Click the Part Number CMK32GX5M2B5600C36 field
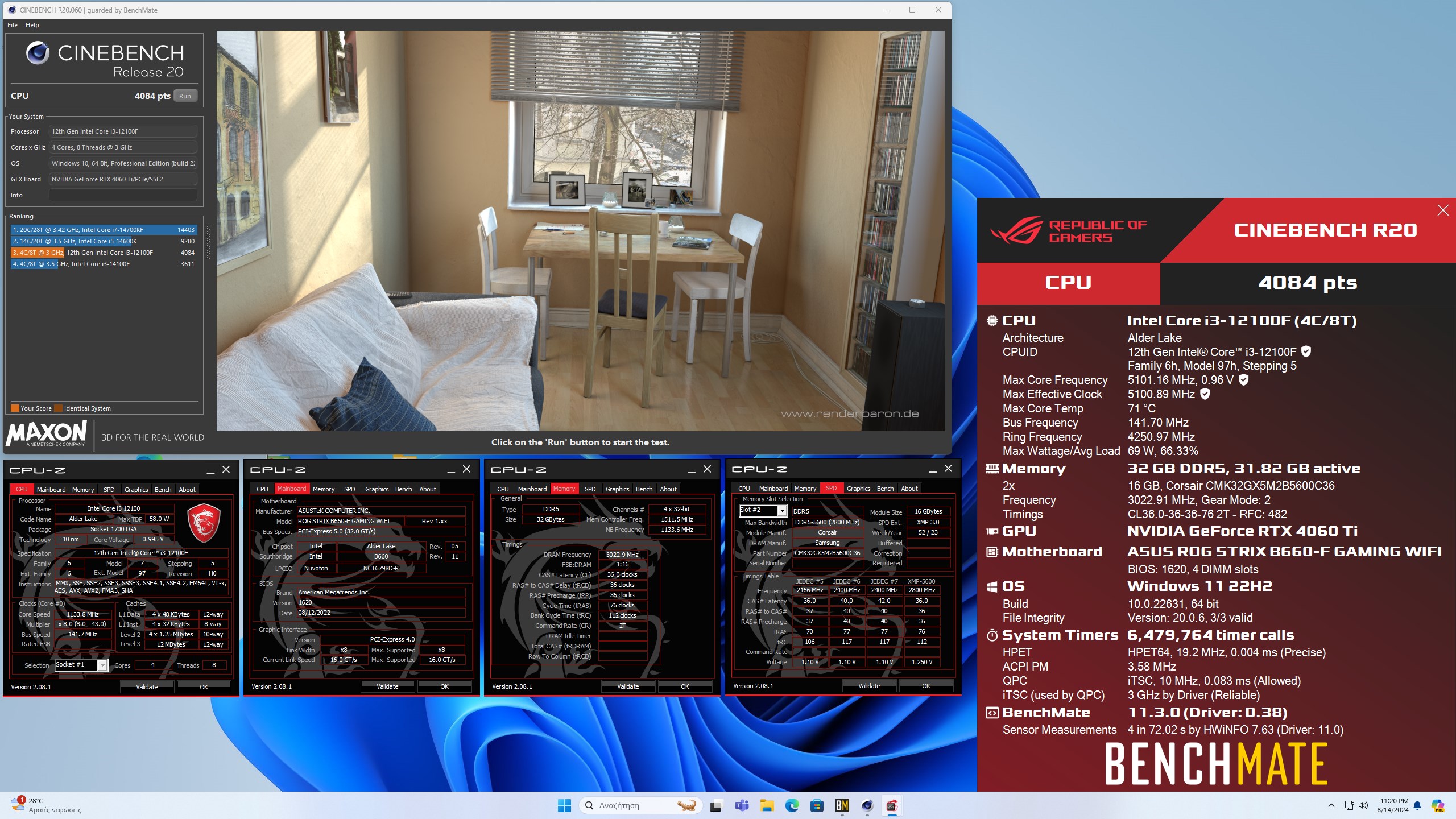 [827, 553]
